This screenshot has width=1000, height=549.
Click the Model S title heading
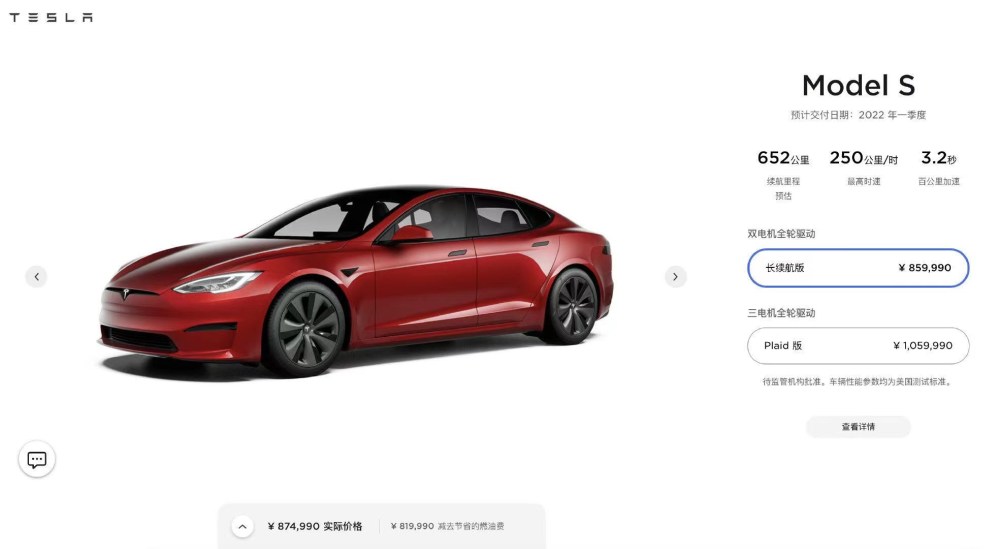point(858,85)
